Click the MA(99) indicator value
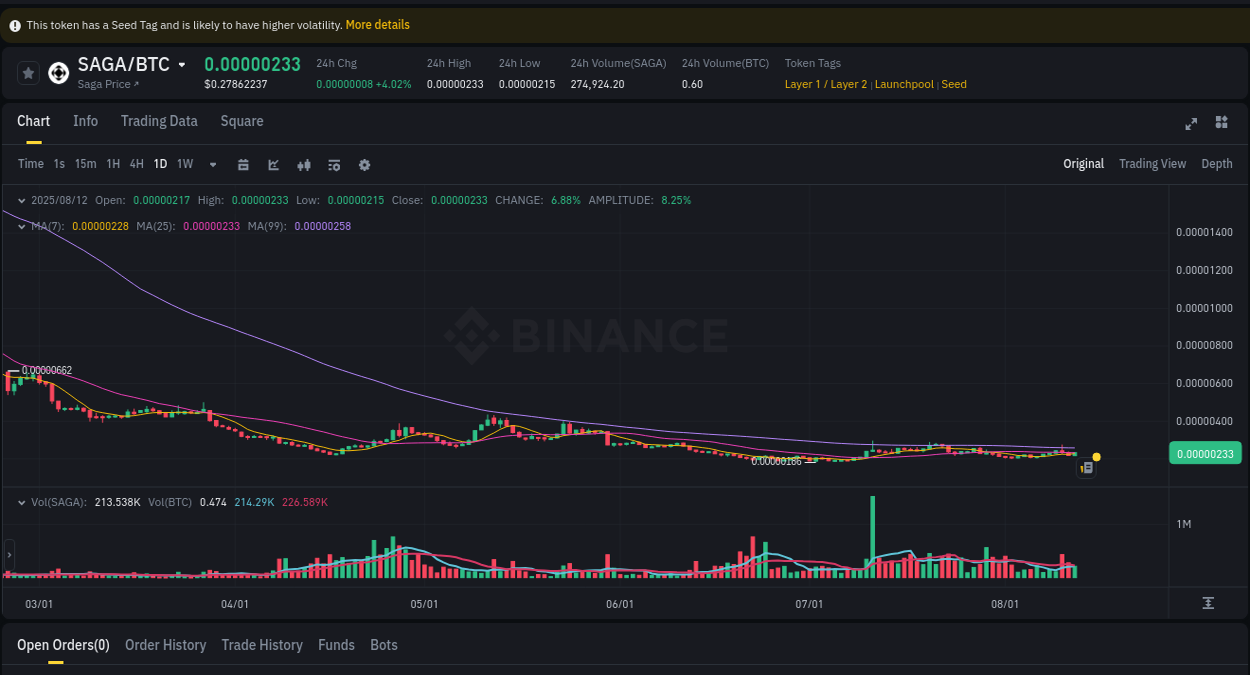 (322, 226)
